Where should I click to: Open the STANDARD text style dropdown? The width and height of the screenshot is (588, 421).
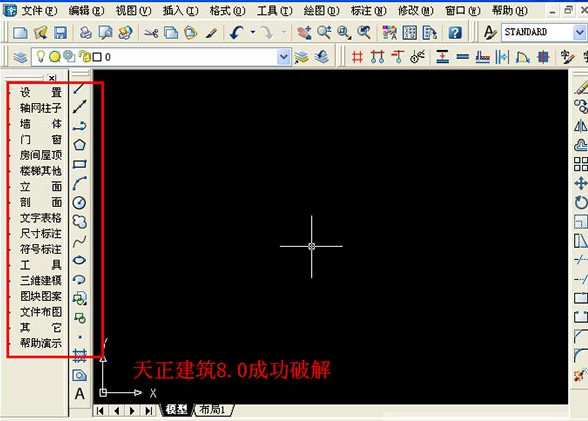[x=580, y=32]
